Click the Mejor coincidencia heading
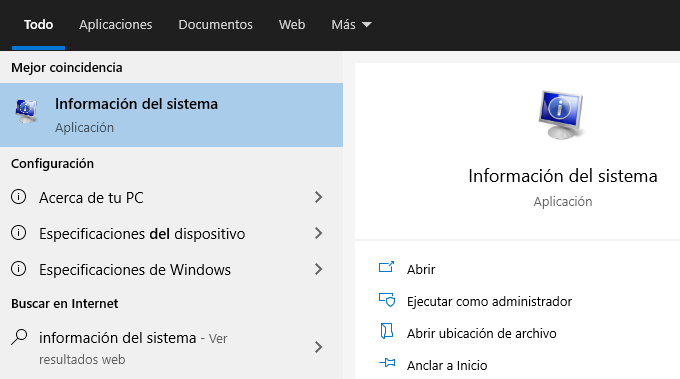This screenshot has width=680, height=379. click(67, 68)
